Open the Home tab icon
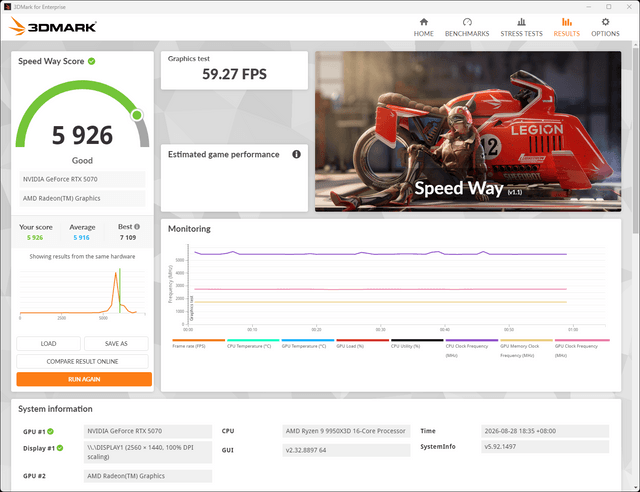Screen dimensions: 640x492 (x=424, y=22)
